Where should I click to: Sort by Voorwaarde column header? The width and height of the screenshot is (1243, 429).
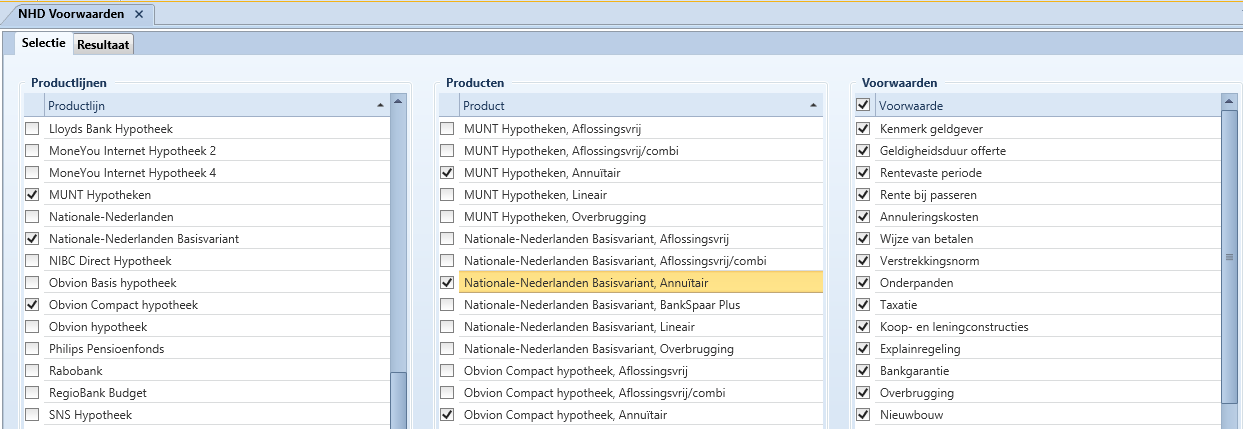pos(1048,105)
